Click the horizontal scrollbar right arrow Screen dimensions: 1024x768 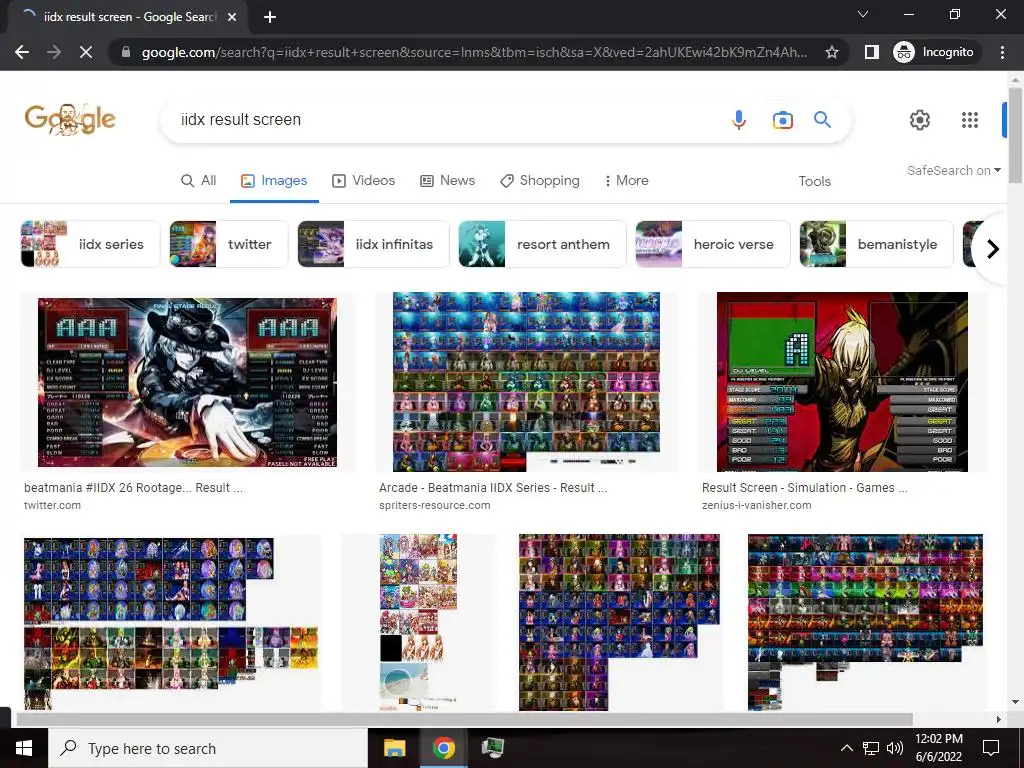tap(999, 720)
